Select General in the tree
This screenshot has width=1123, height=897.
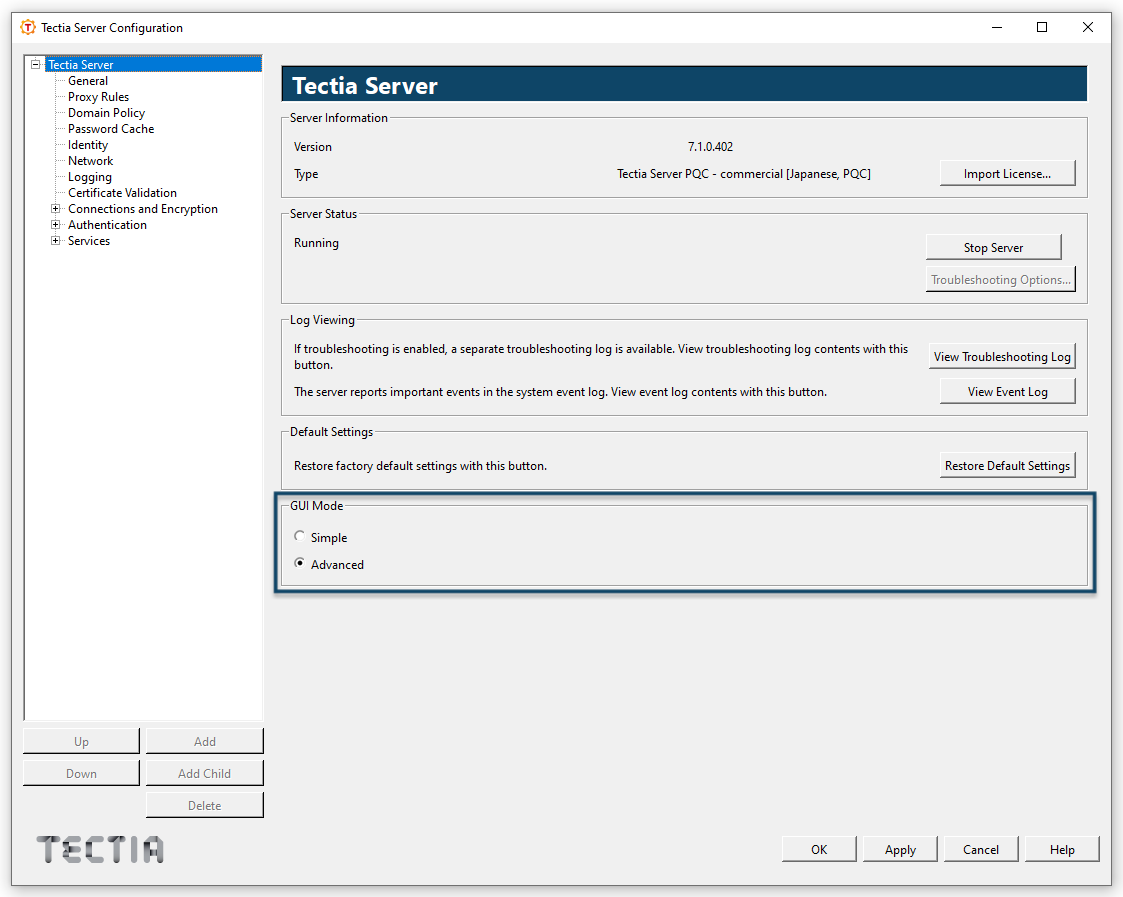coord(88,81)
